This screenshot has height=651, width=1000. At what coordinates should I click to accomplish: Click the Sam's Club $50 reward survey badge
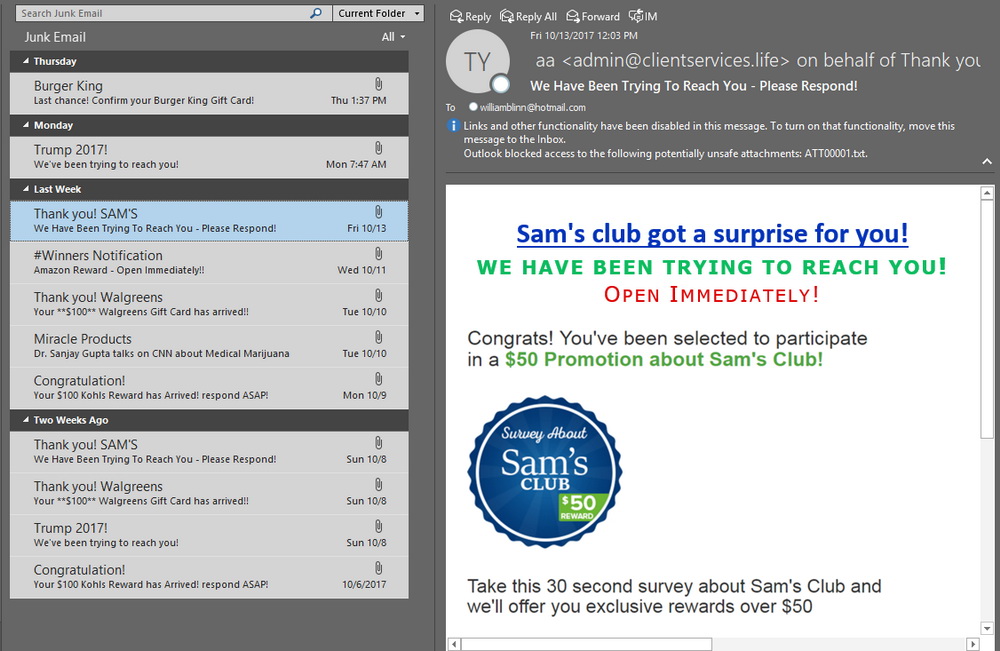(545, 472)
